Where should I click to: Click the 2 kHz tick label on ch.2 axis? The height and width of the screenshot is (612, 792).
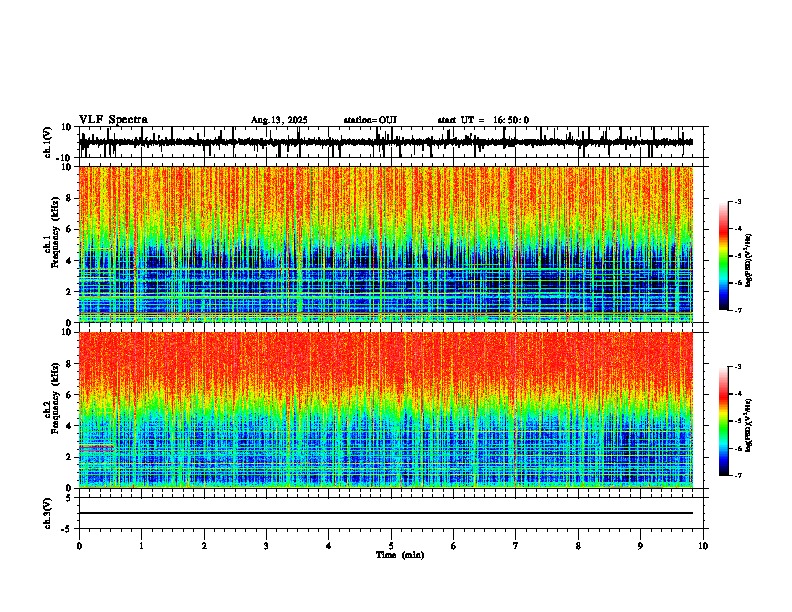(x=69, y=457)
